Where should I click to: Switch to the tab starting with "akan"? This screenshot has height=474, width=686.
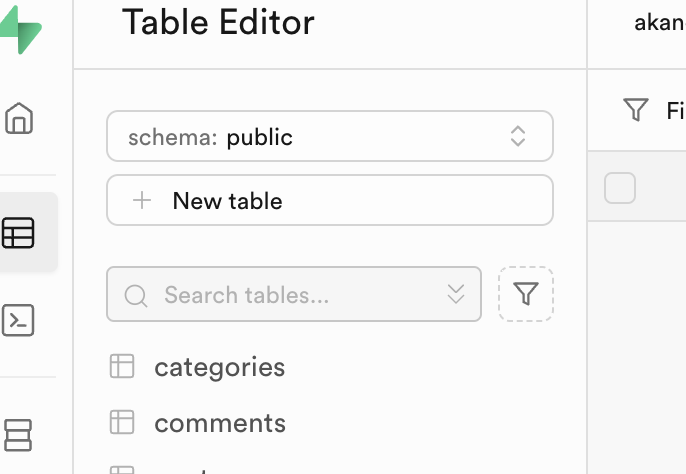coord(658,23)
